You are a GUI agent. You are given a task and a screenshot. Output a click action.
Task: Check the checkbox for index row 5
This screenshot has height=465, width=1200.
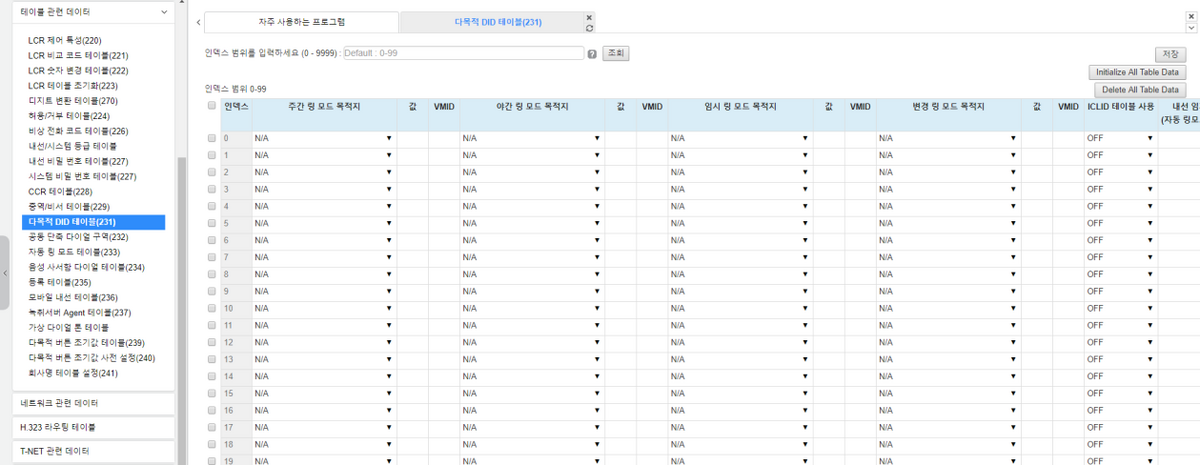coord(211,223)
